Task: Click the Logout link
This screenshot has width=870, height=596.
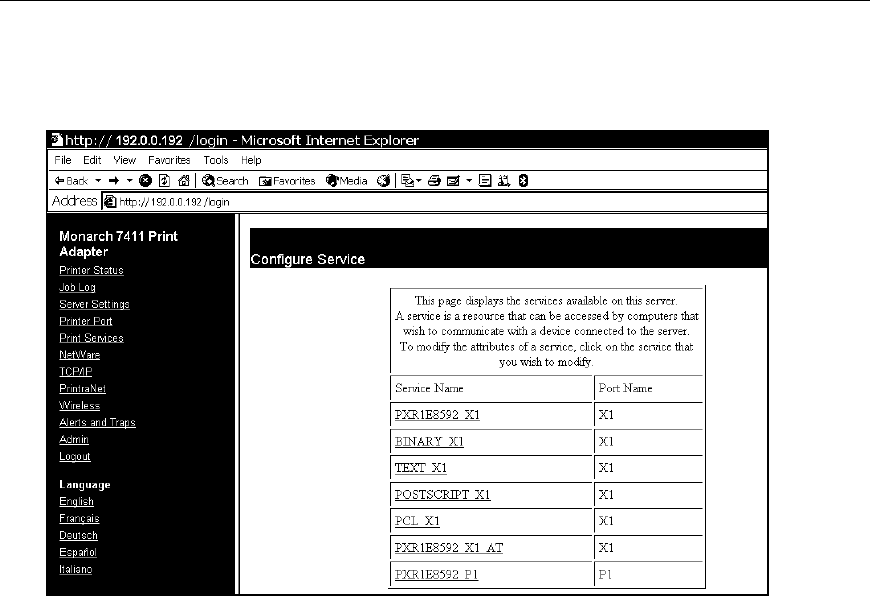Action: [x=74, y=456]
